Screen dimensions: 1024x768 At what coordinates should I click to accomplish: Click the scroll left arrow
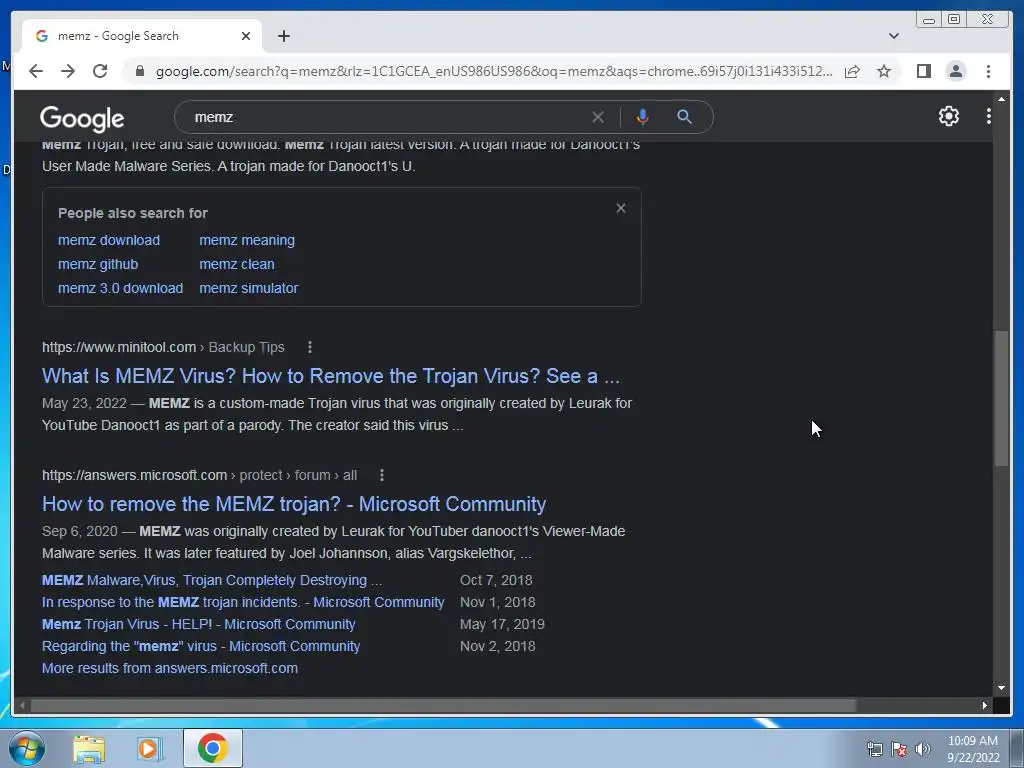coord(22,705)
